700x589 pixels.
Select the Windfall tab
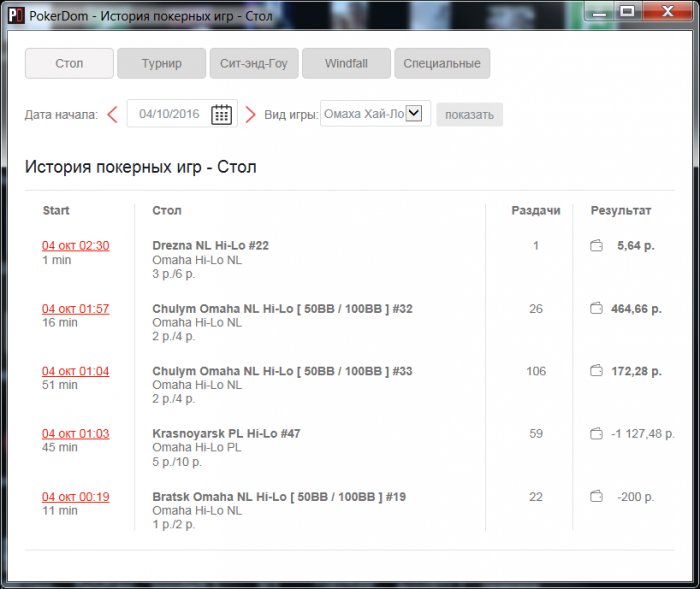[346, 63]
